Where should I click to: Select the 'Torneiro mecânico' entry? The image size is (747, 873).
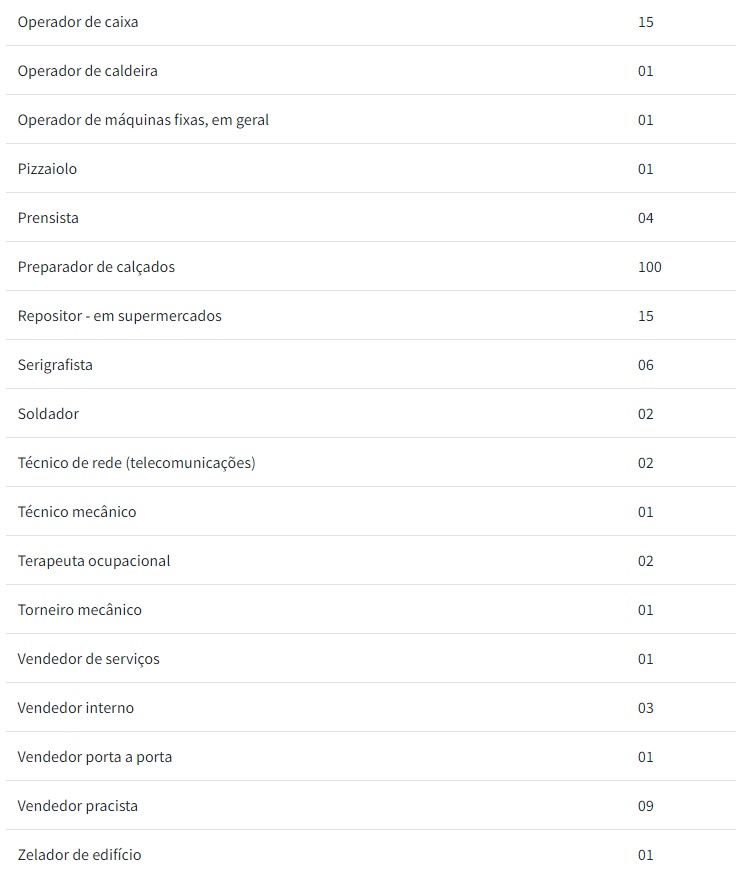coord(80,610)
